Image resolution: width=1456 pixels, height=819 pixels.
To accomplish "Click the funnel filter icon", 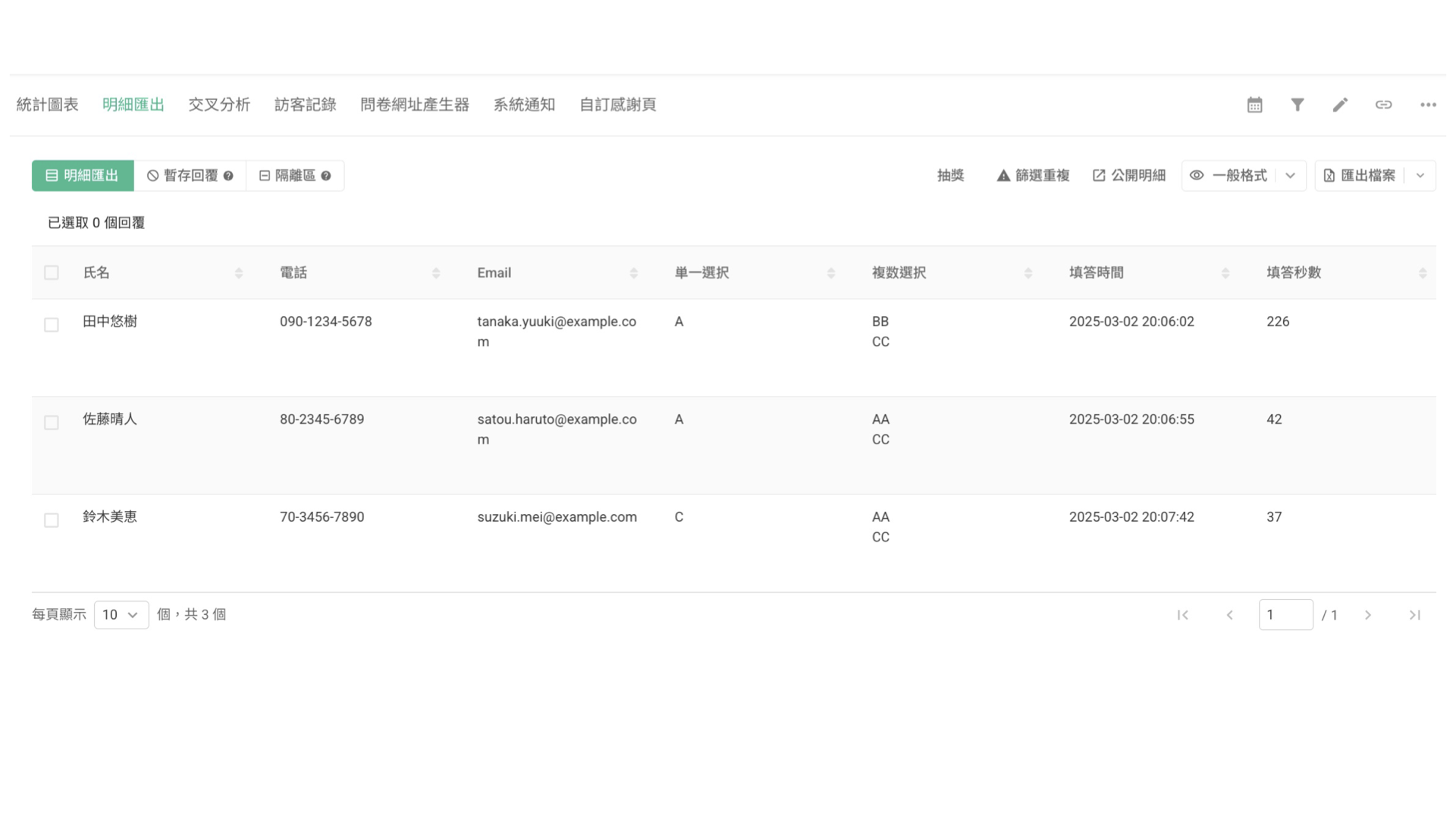I will point(1298,105).
